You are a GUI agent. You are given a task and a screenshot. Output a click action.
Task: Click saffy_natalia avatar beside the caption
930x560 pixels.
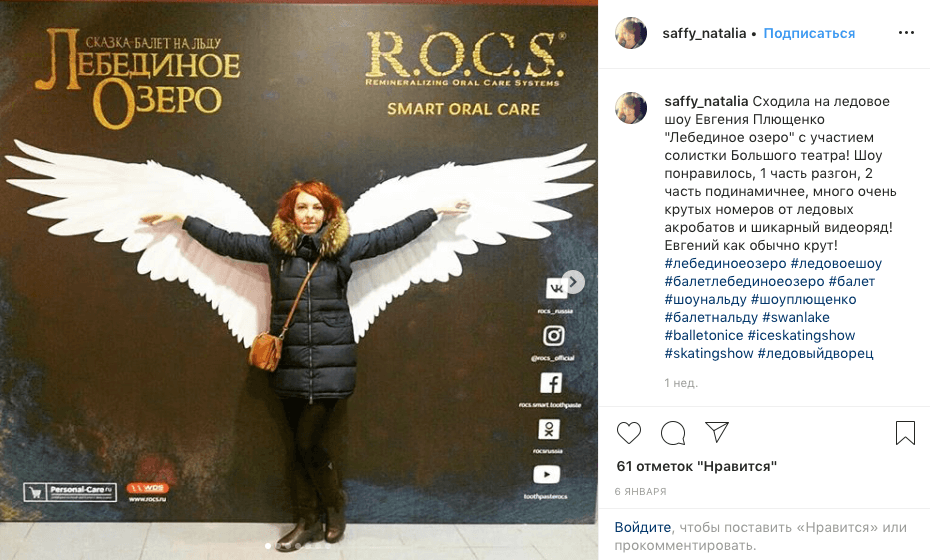click(631, 108)
